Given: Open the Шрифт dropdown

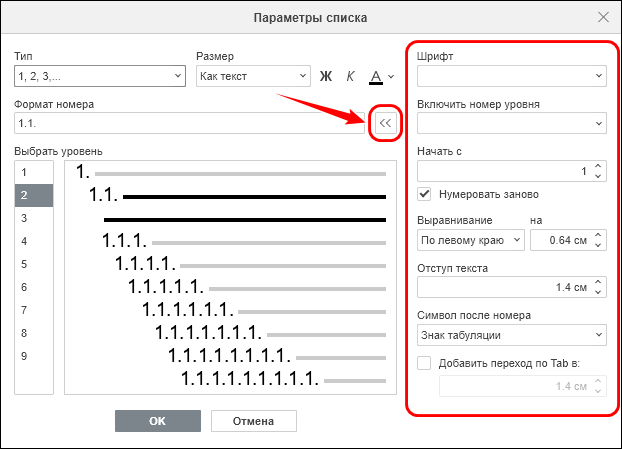Looking at the screenshot, I should 512,76.
